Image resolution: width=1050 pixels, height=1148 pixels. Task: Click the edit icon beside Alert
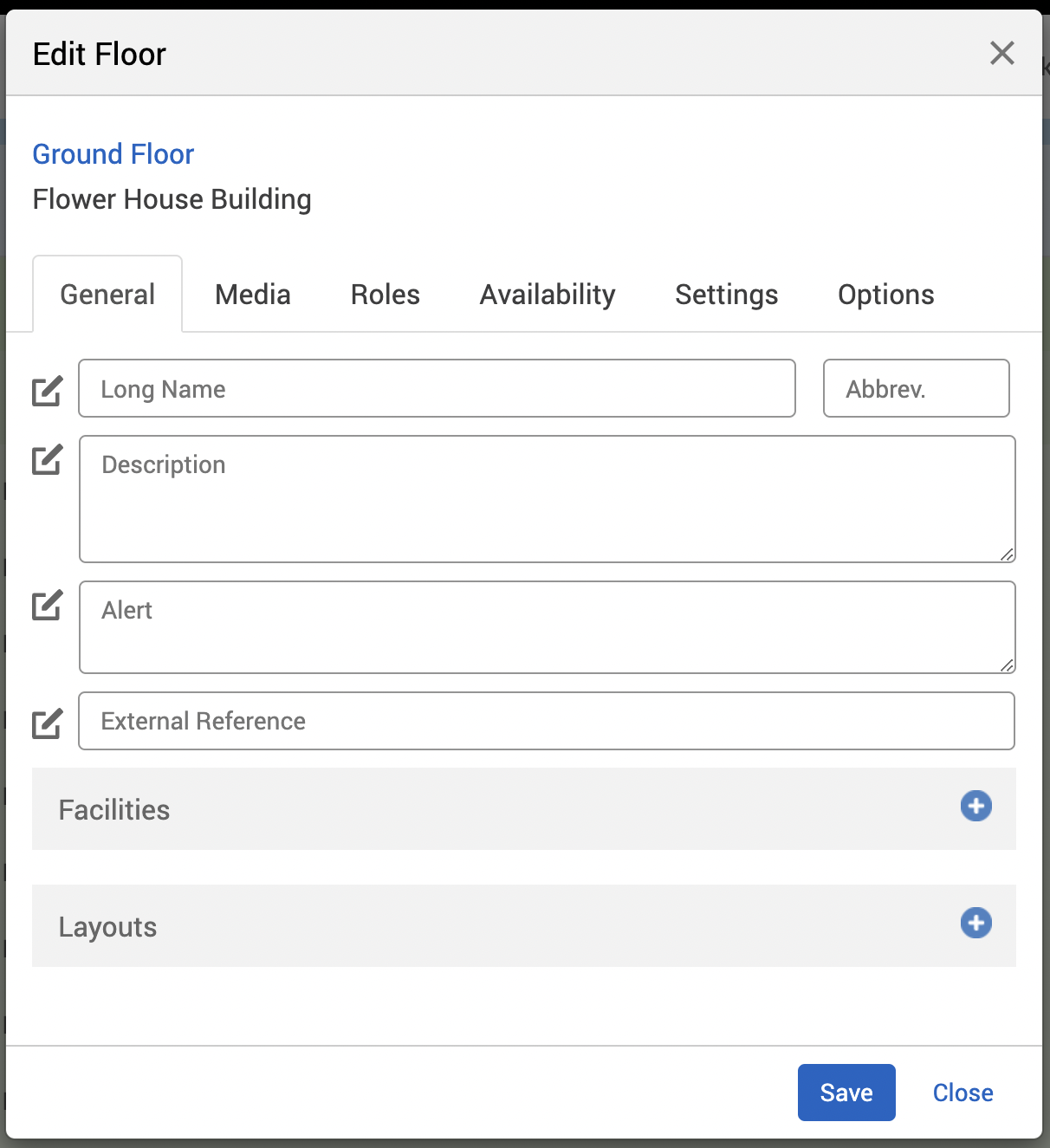47,605
